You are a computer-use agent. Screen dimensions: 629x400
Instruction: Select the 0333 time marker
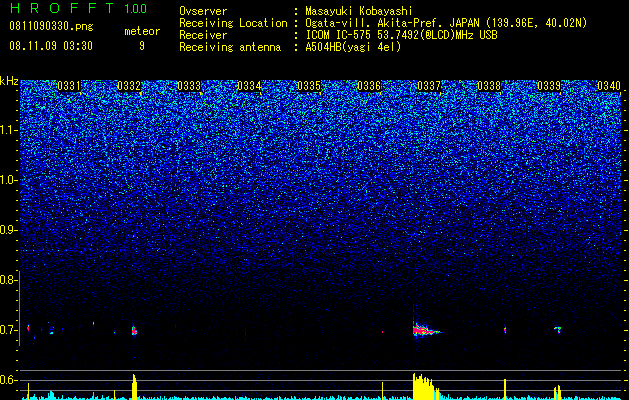[x=189, y=86]
